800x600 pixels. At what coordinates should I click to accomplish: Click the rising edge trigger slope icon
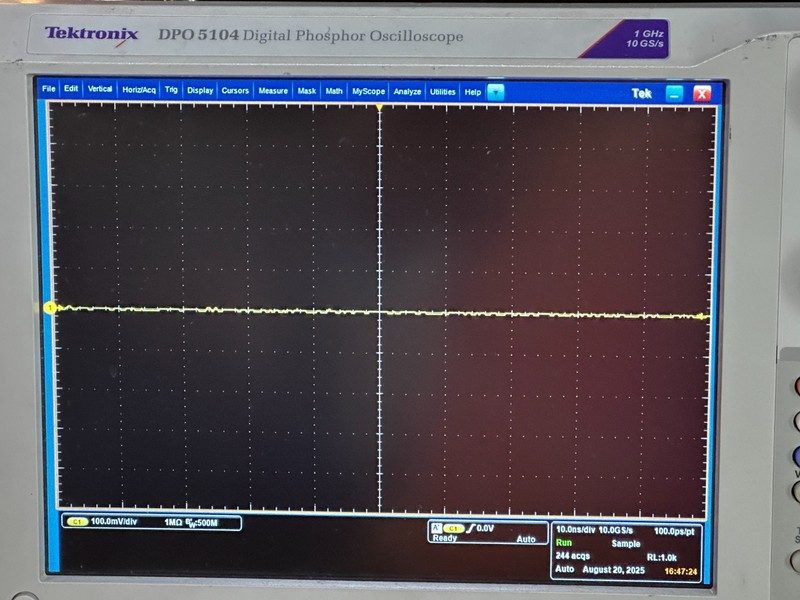pos(470,529)
